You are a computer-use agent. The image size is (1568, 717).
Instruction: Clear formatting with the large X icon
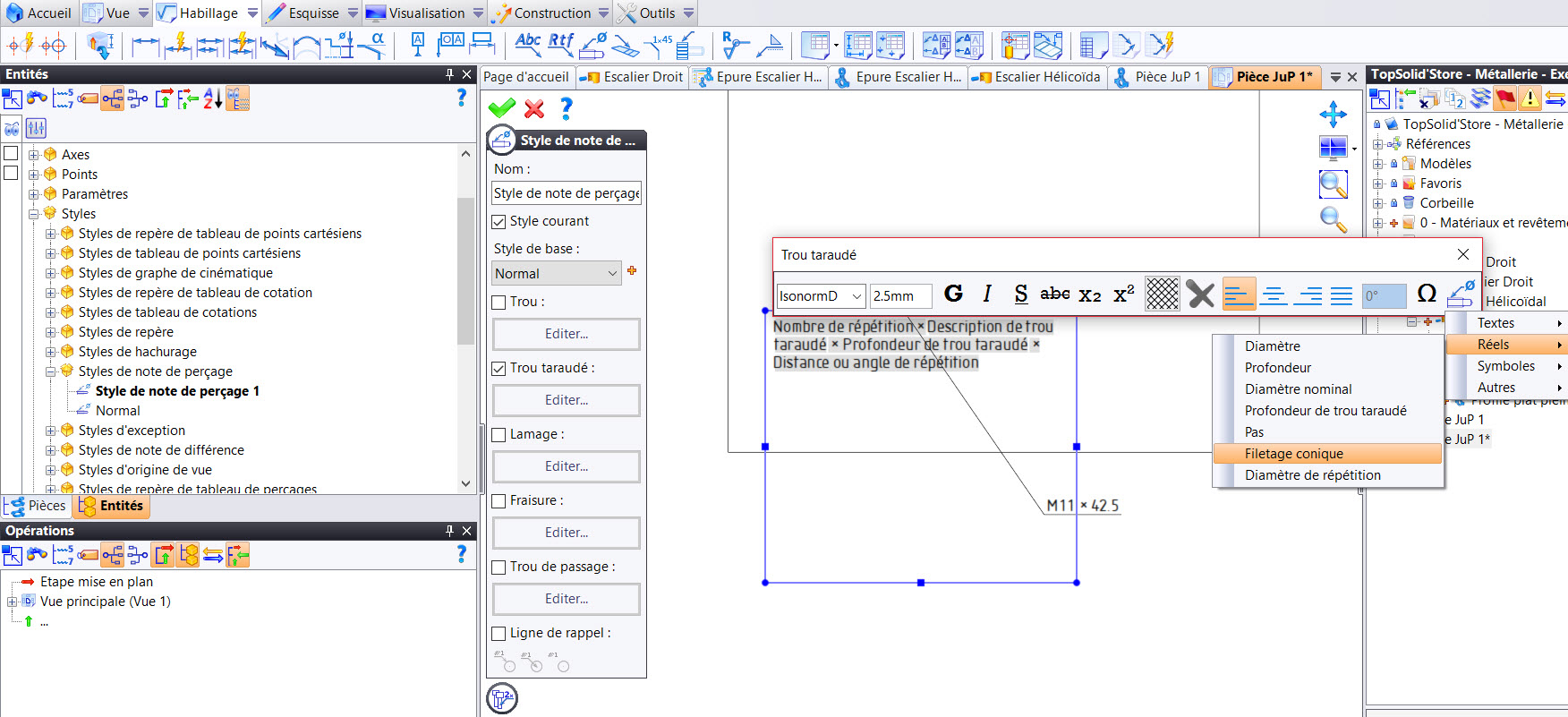[x=1200, y=294]
